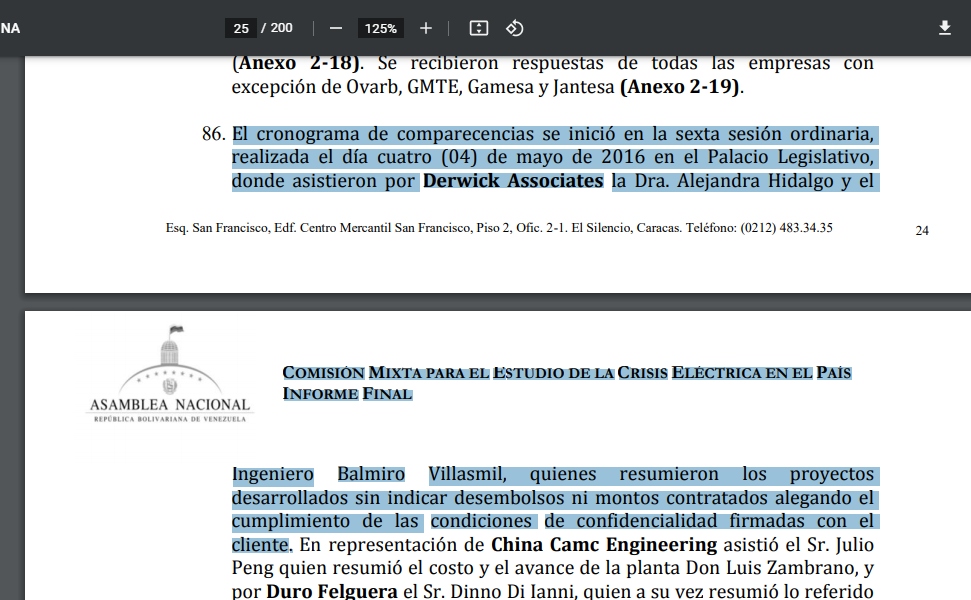
Task: Click the zoom in plus icon
Action: (426, 28)
